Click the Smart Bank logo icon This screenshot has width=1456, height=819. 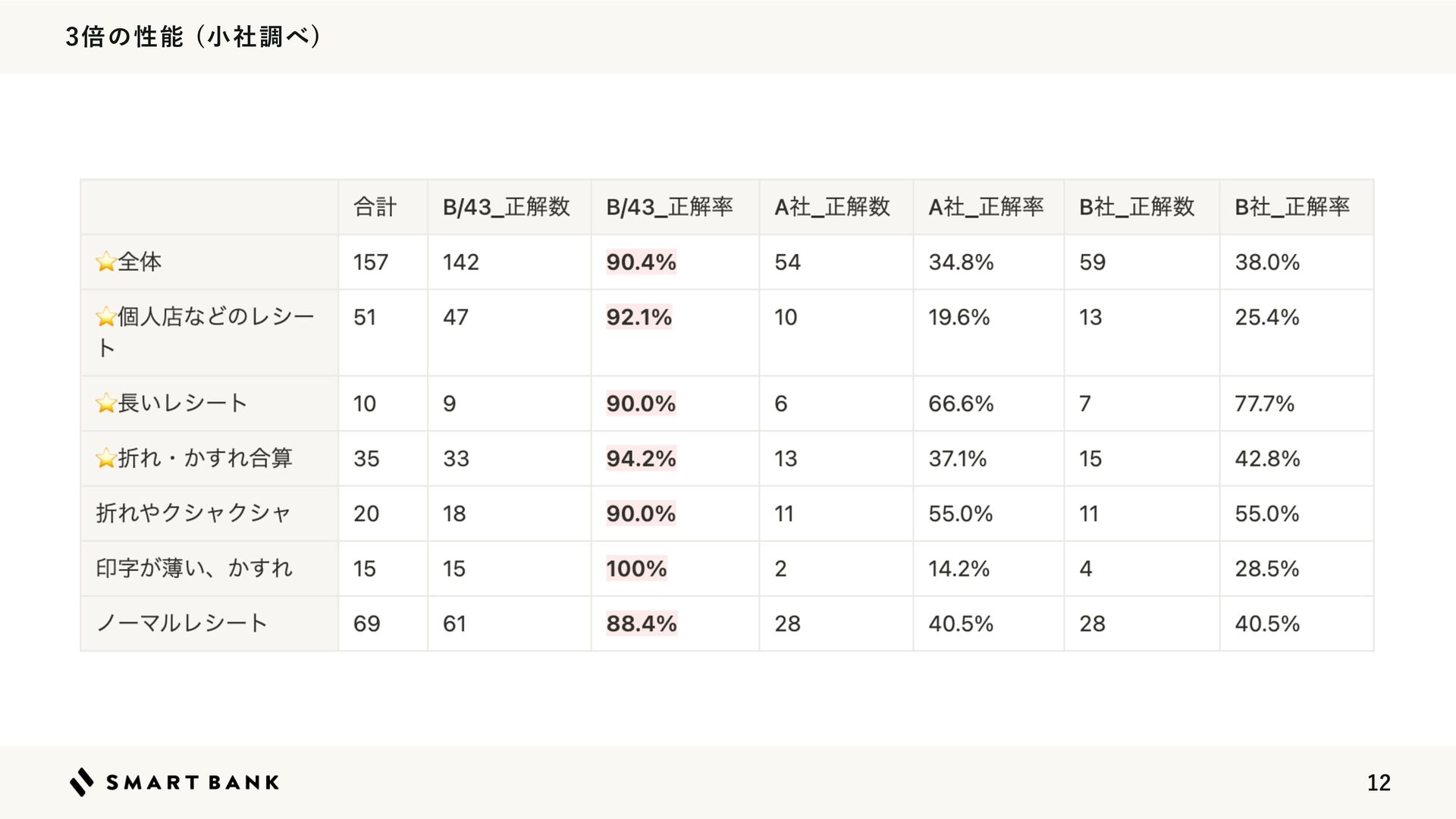(x=81, y=782)
